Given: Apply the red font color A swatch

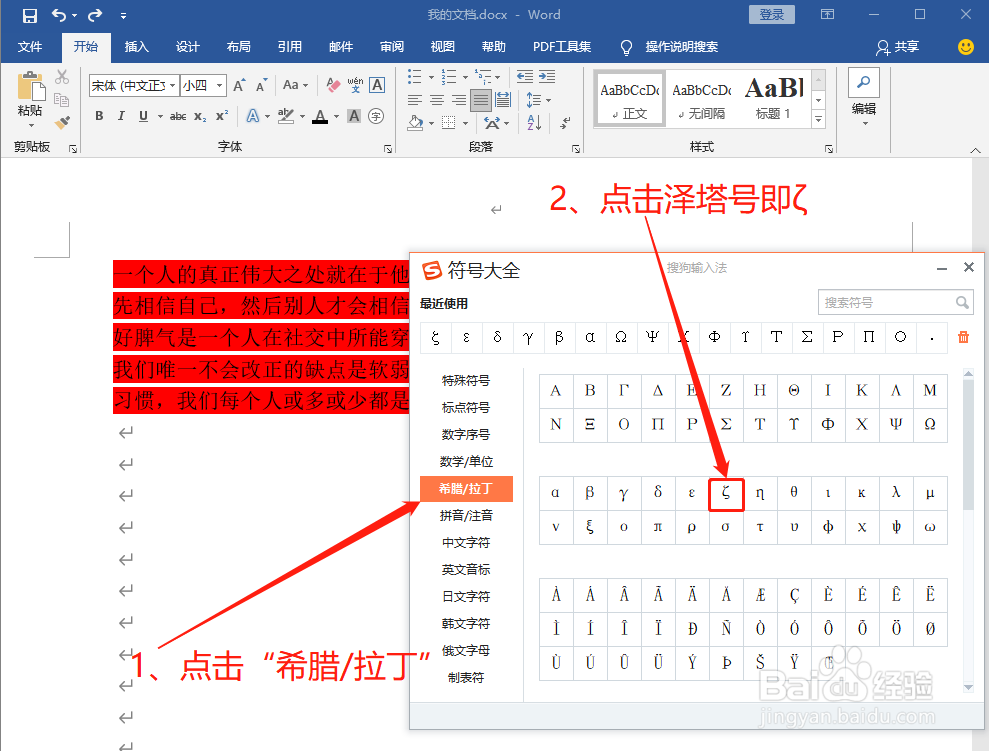Looking at the screenshot, I should [320, 116].
